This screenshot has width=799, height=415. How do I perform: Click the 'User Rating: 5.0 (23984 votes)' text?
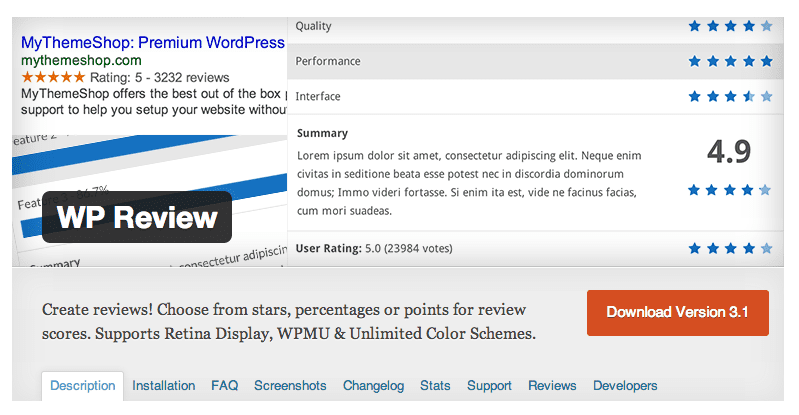point(374,248)
